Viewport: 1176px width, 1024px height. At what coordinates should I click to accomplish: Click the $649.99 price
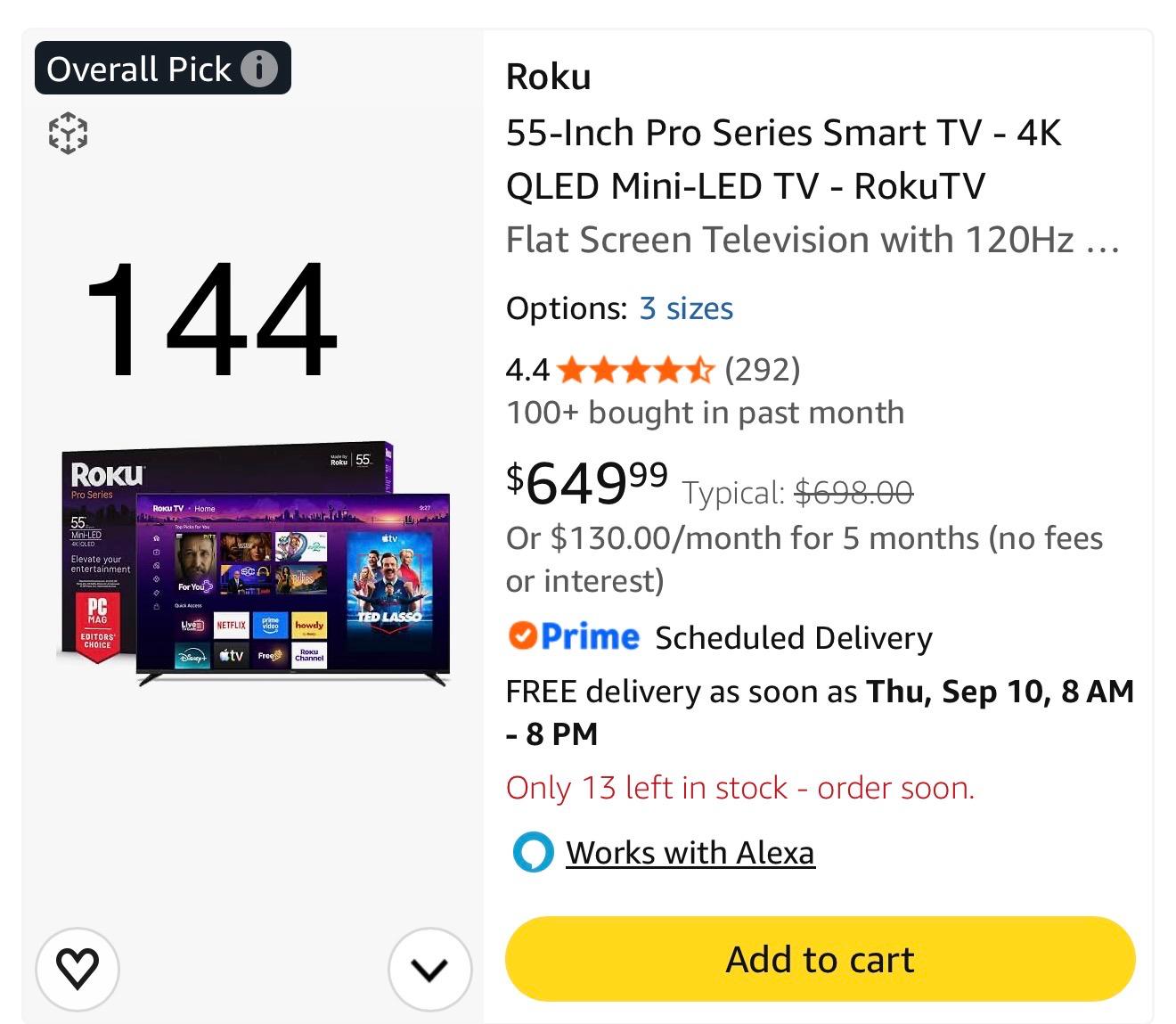[587, 482]
